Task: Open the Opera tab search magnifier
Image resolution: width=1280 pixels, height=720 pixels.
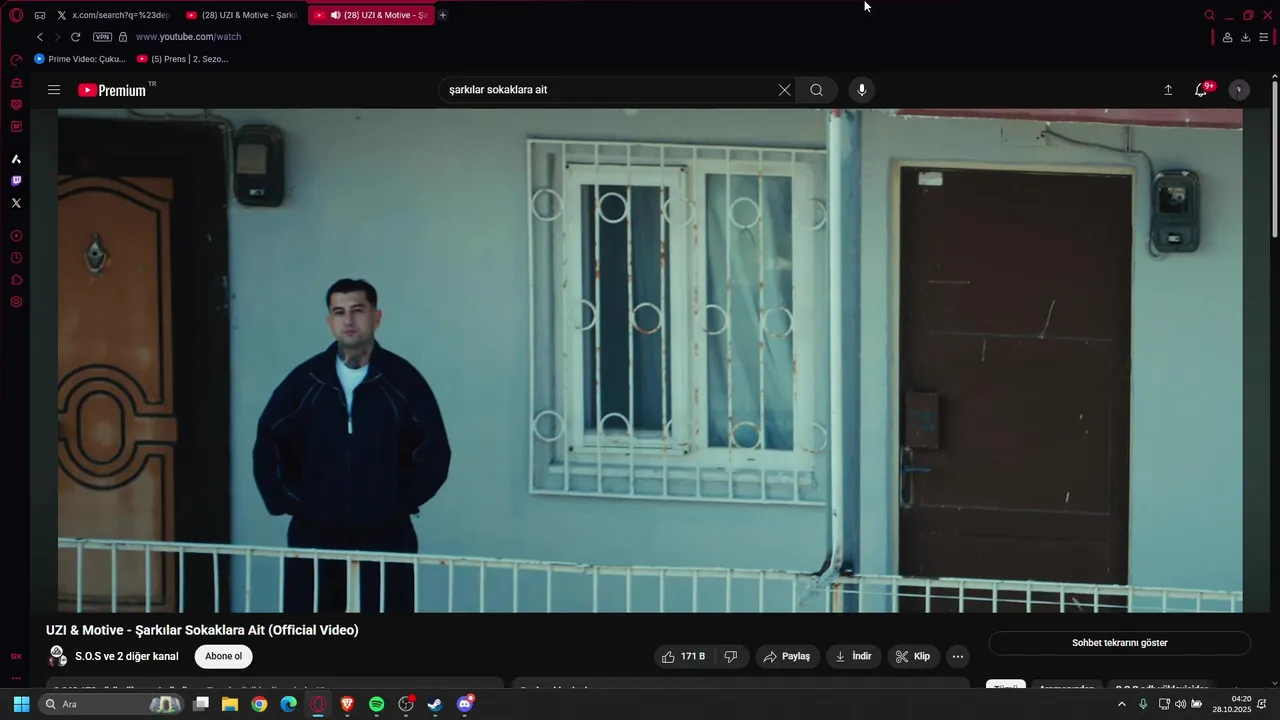Action: pyautogui.click(x=1209, y=15)
